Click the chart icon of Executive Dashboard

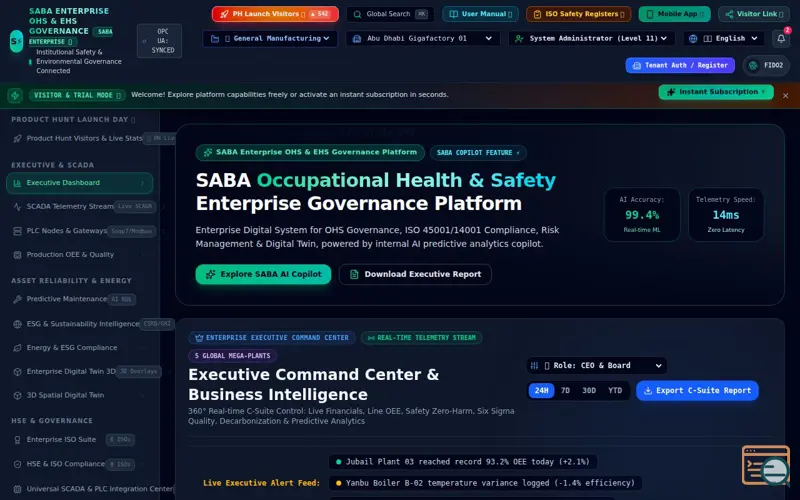pyautogui.click(x=17, y=183)
